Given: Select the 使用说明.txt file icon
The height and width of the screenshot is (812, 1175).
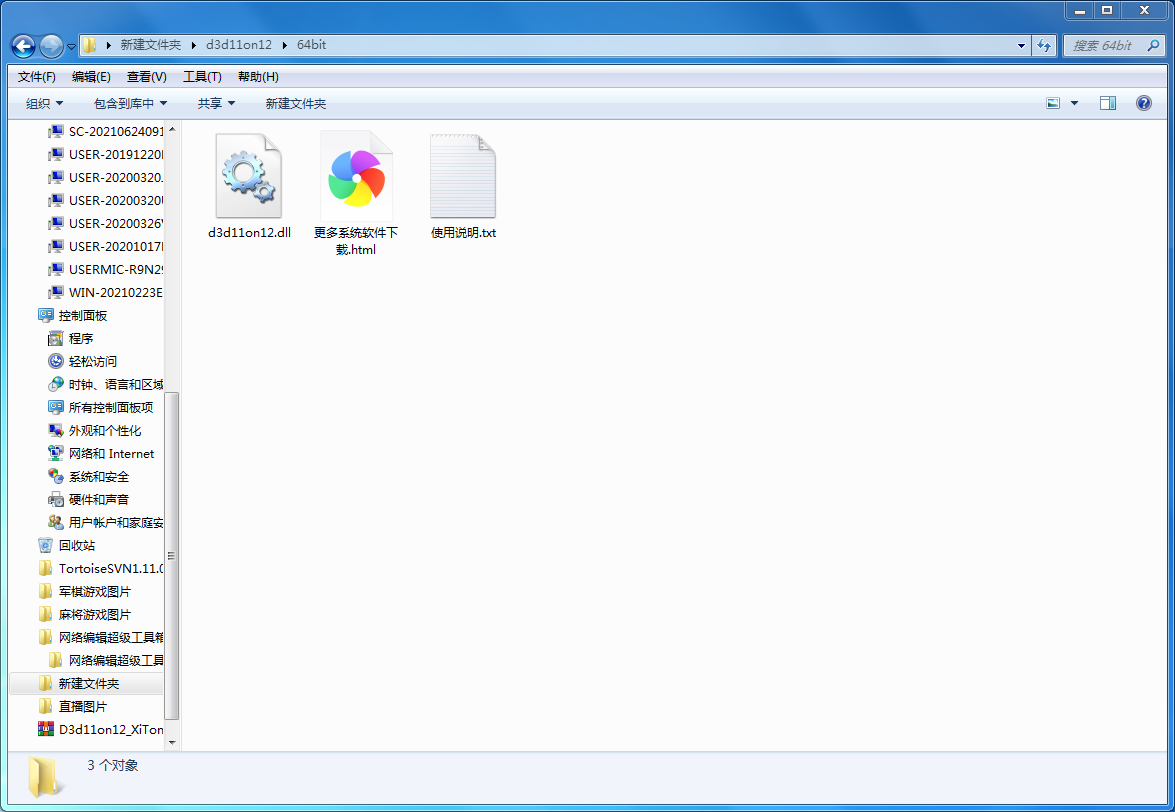Looking at the screenshot, I should (463, 177).
